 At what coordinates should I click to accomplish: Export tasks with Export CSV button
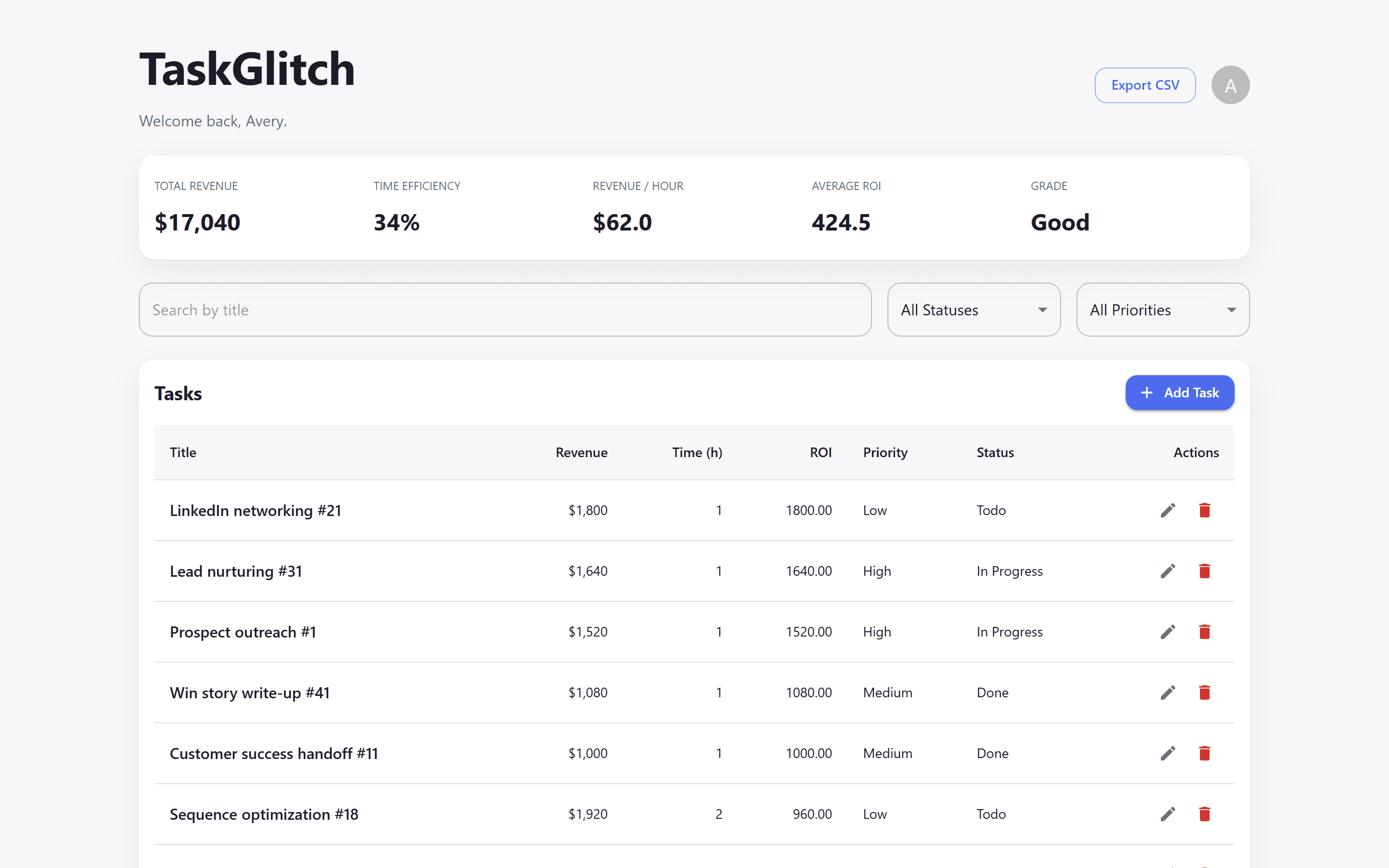click(x=1144, y=85)
